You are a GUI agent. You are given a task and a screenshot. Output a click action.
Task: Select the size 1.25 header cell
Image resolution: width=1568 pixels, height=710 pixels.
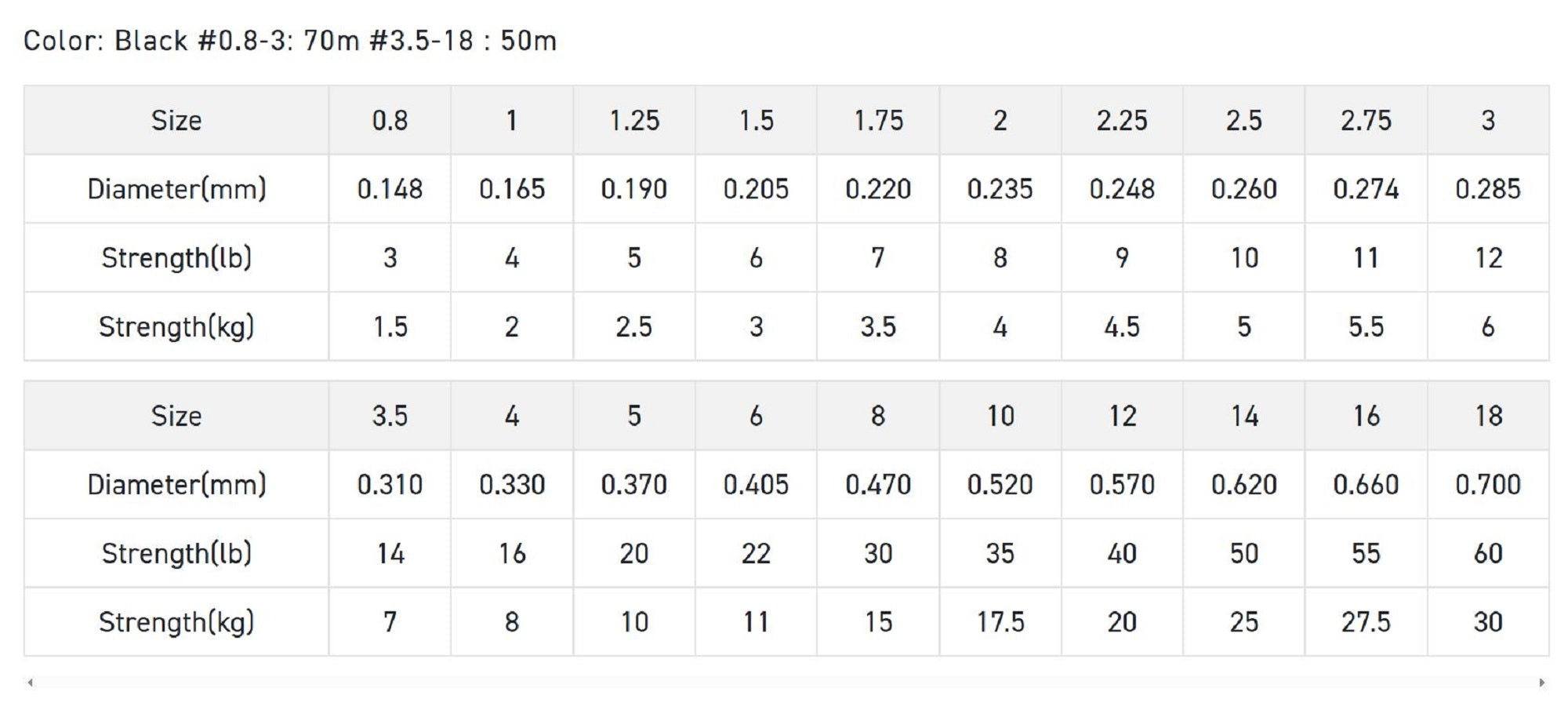[634, 121]
